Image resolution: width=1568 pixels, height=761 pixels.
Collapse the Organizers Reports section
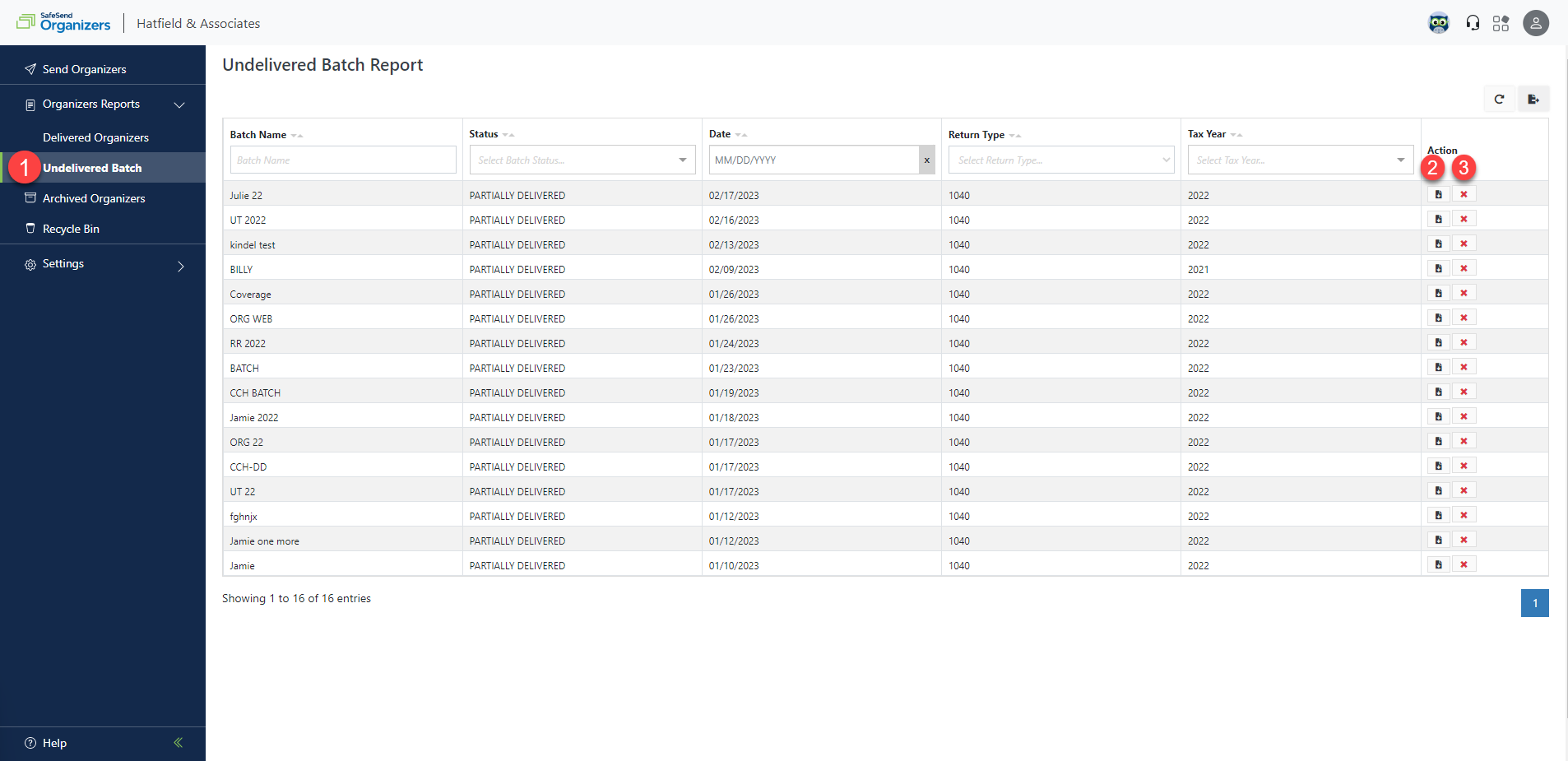tap(180, 104)
